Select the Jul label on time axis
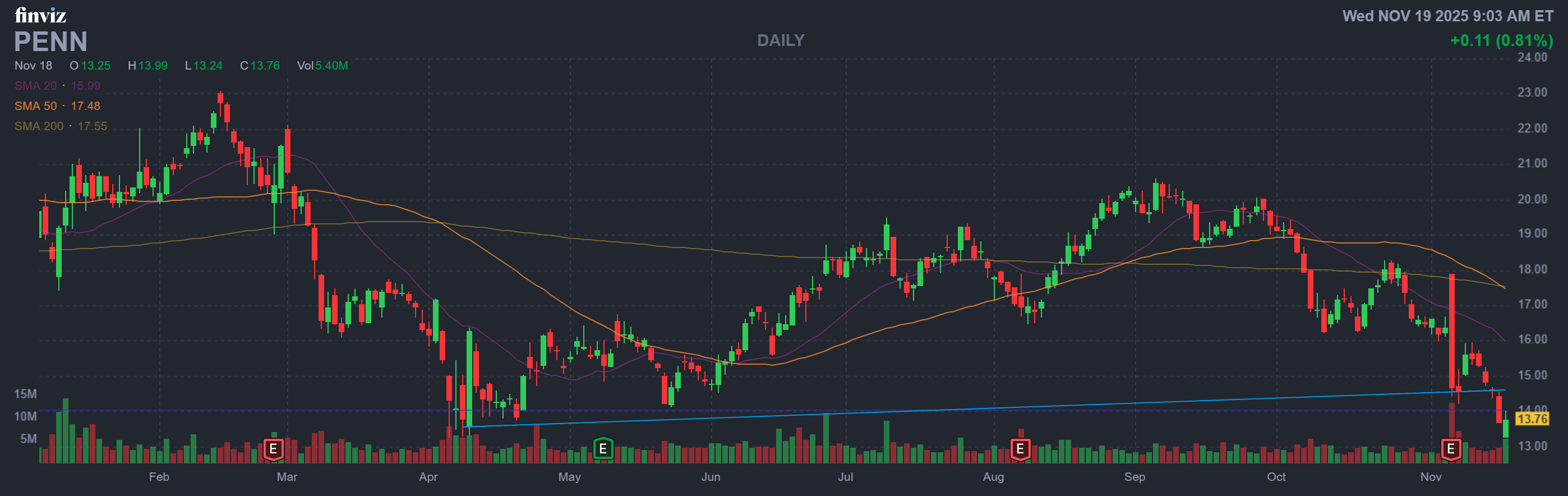The height and width of the screenshot is (496, 1568). point(845,476)
